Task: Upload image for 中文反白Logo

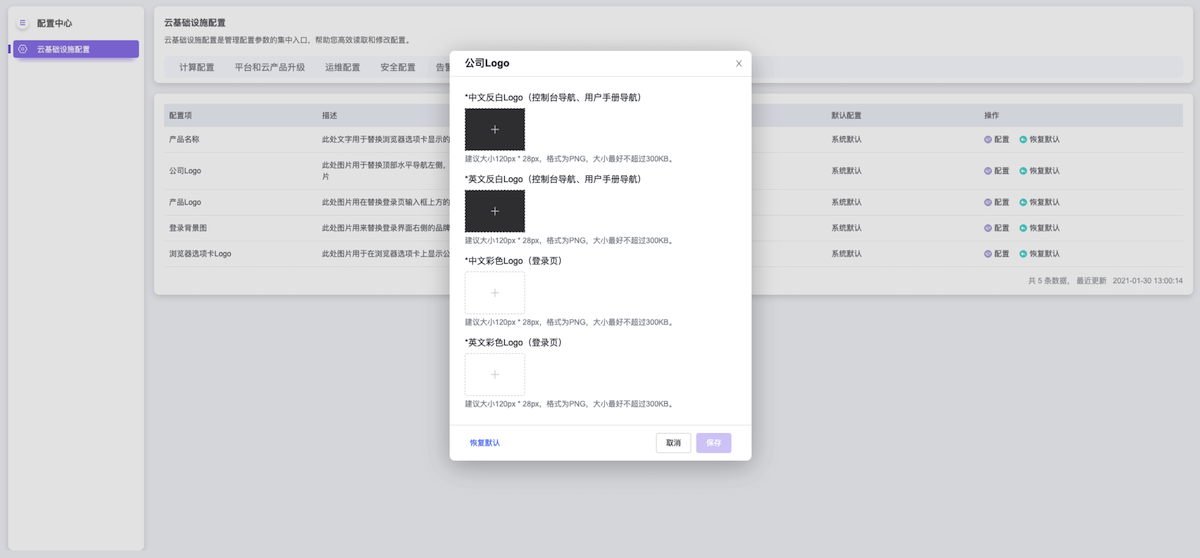Action: [494, 129]
